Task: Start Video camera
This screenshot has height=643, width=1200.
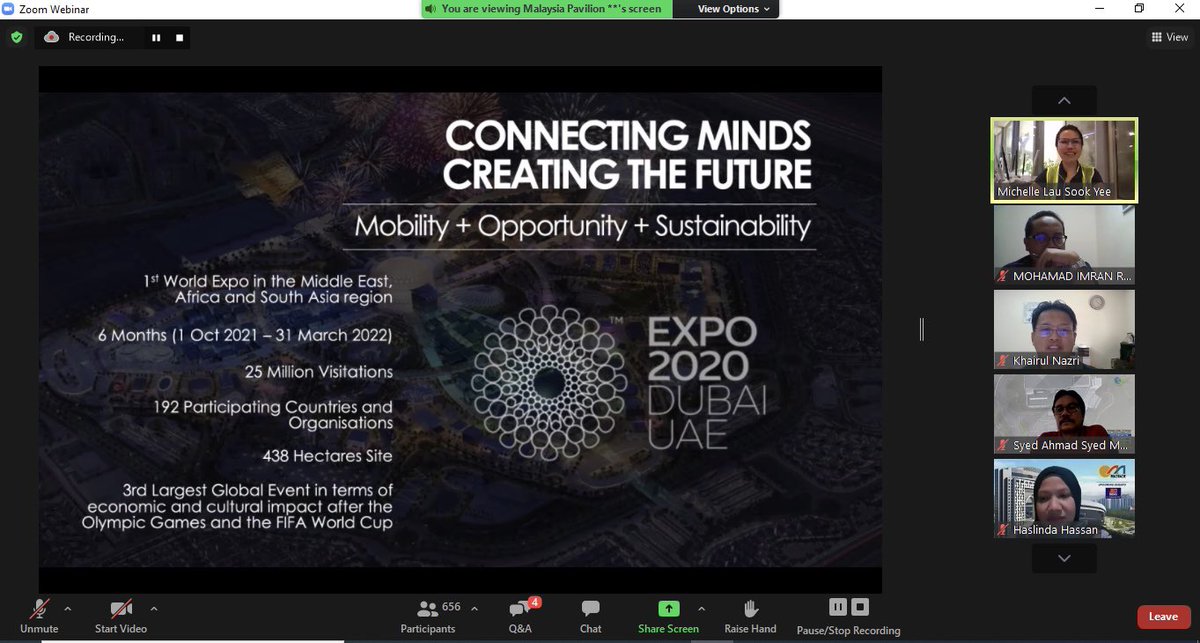Action: coord(121,616)
